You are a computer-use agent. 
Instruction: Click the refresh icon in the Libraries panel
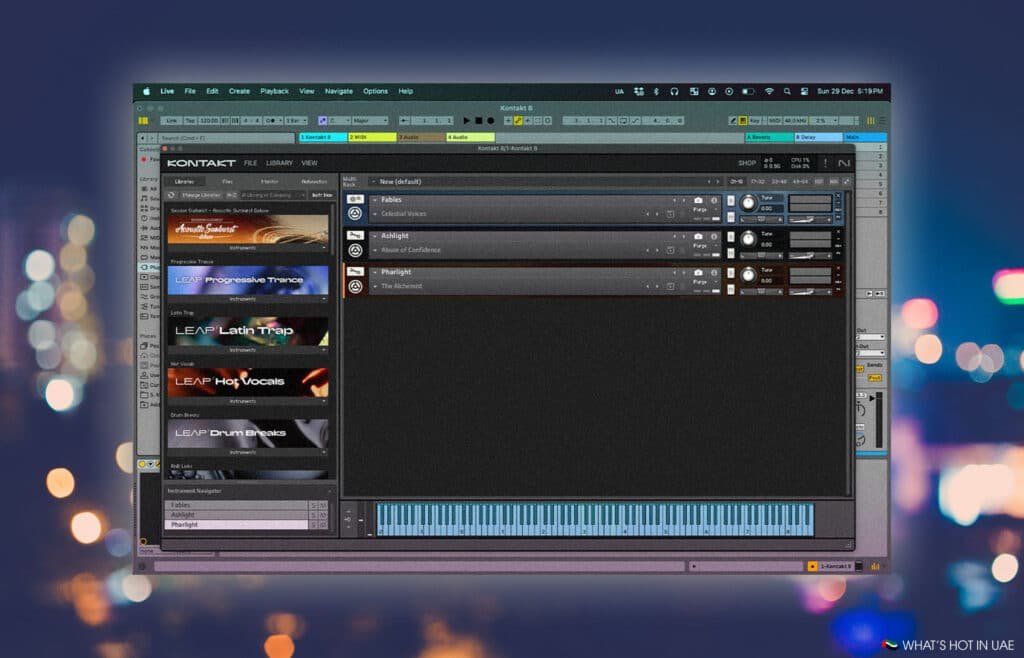[x=171, y=194]
